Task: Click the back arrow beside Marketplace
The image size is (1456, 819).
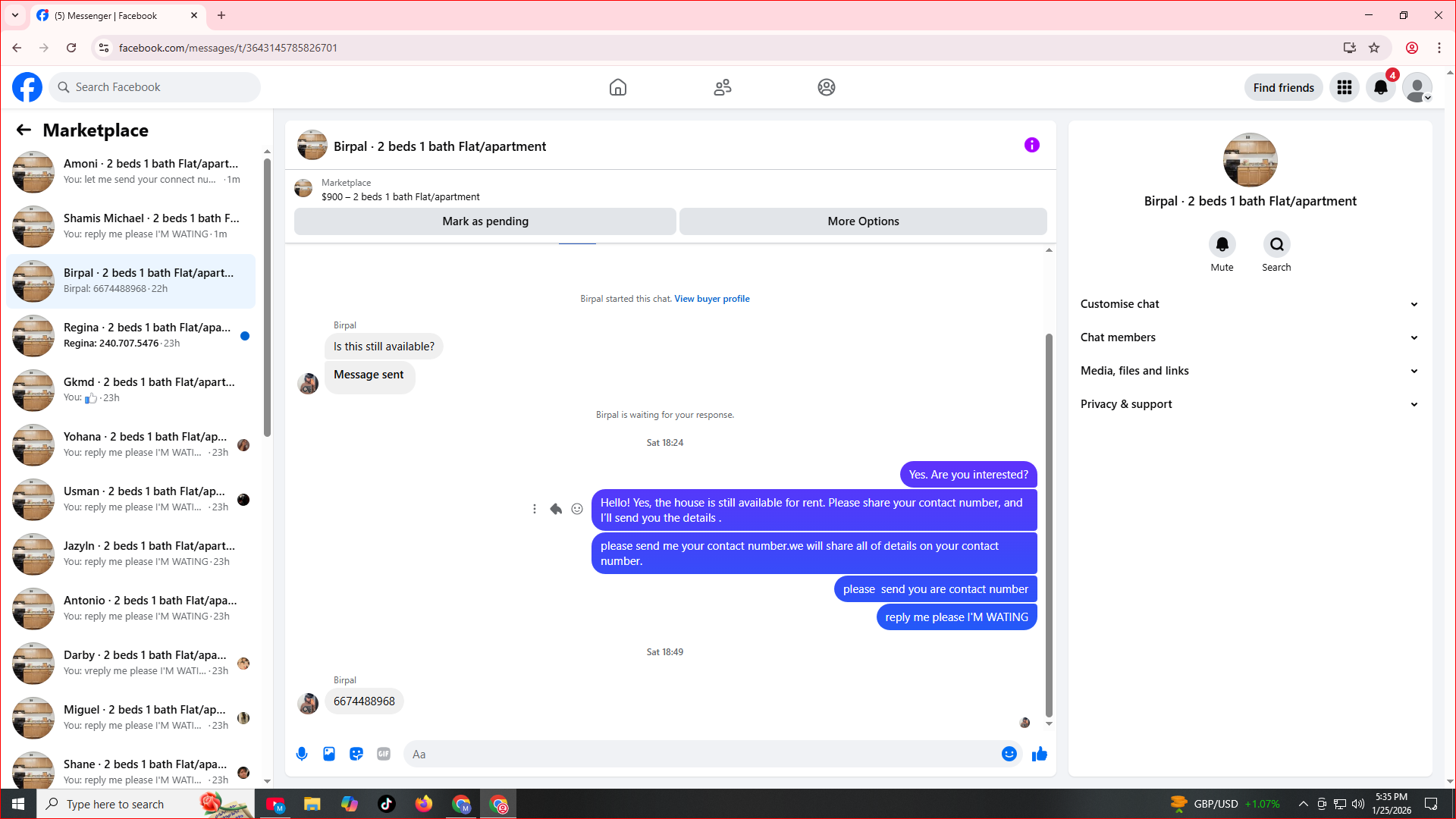Action: 24,130
